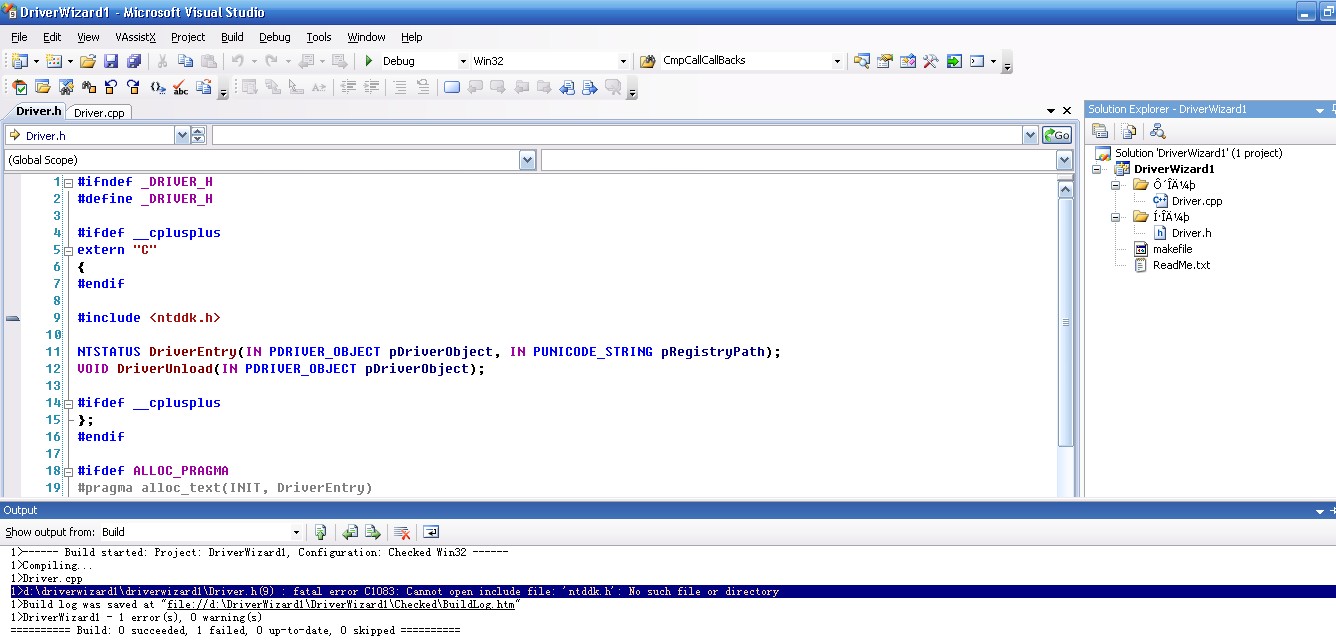The height and width of the screenshot is (643, 1336).
Task: Open the Build menu
Action: tap(232, 37)
